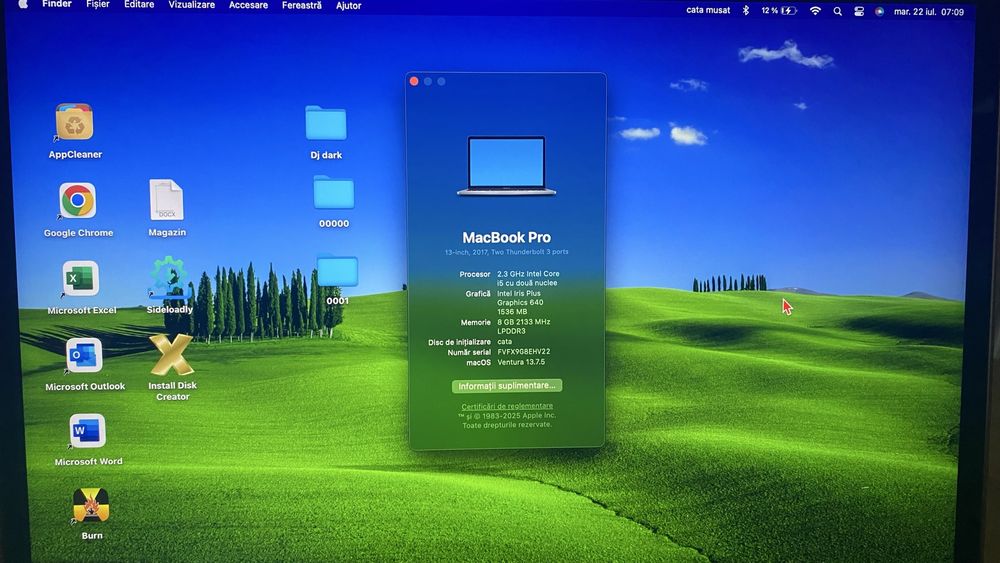The image size is (1000, 563).
Task: Click the battery 12% indicator
Action: [779, 11]
